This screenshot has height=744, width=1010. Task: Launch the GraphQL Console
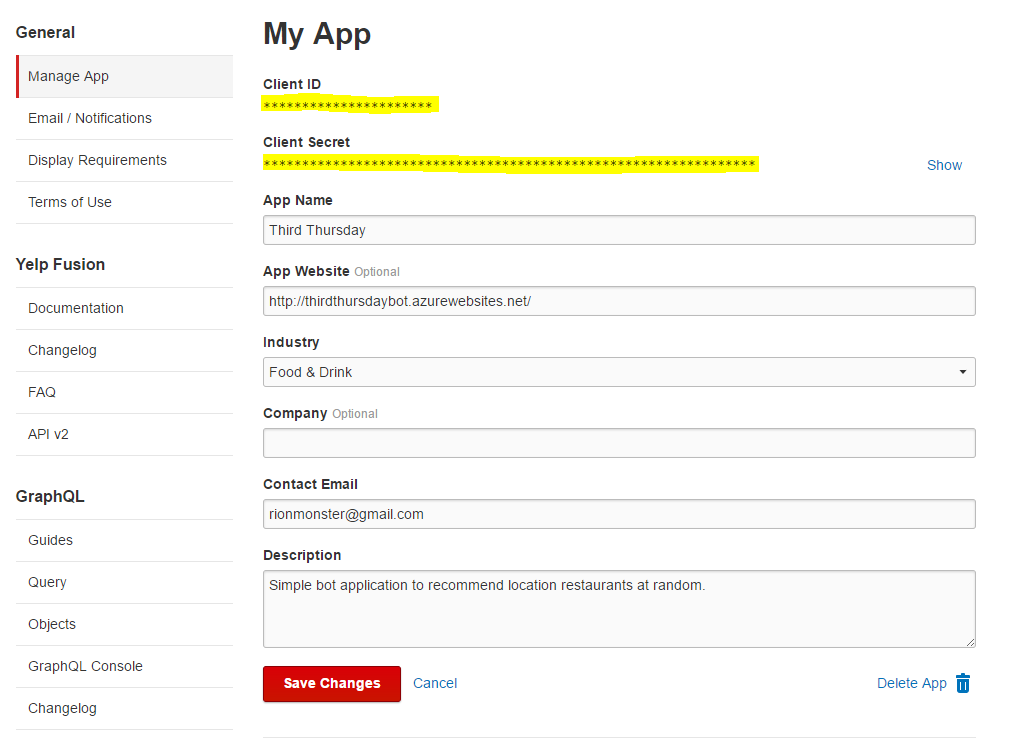pos(124,665)
